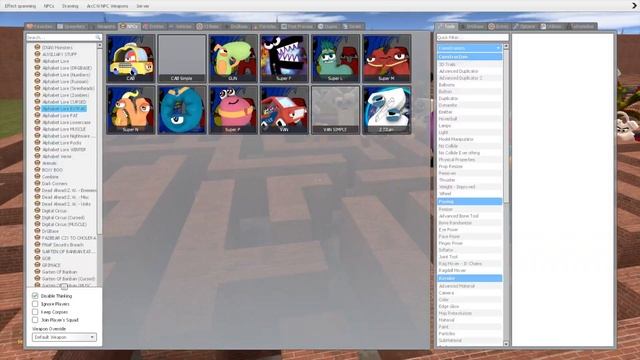The width and height of the screenshot is (640, 360).
Task: Switch to the Post Process tab
Action: click(x=297, y=27)
